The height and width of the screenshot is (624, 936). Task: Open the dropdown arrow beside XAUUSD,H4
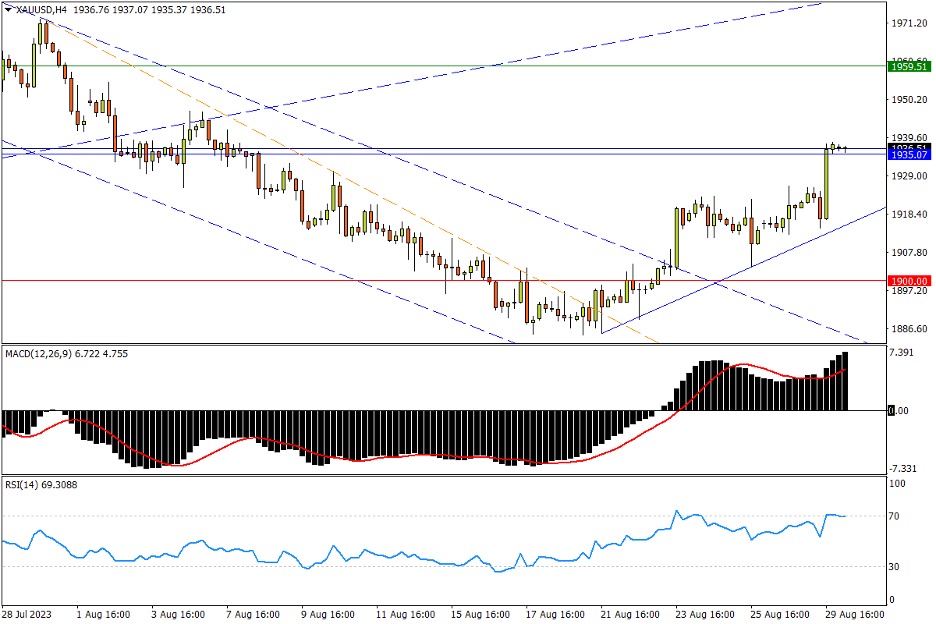[9, 9]
